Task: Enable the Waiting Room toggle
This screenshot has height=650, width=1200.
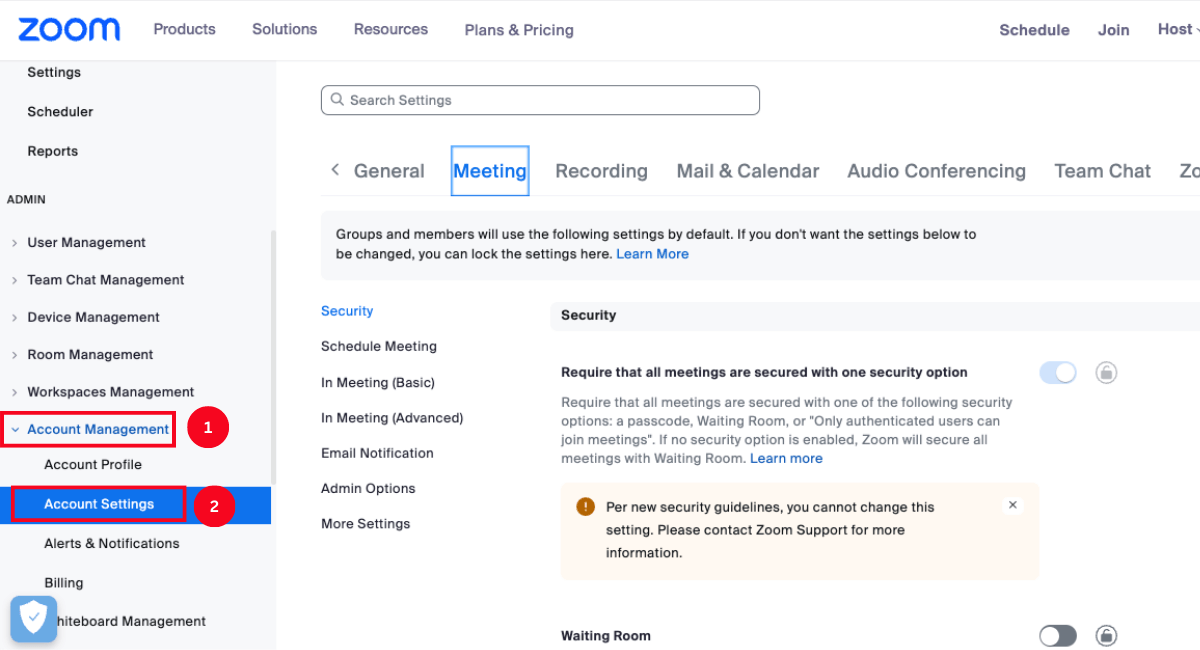Action: (1058, 636)
